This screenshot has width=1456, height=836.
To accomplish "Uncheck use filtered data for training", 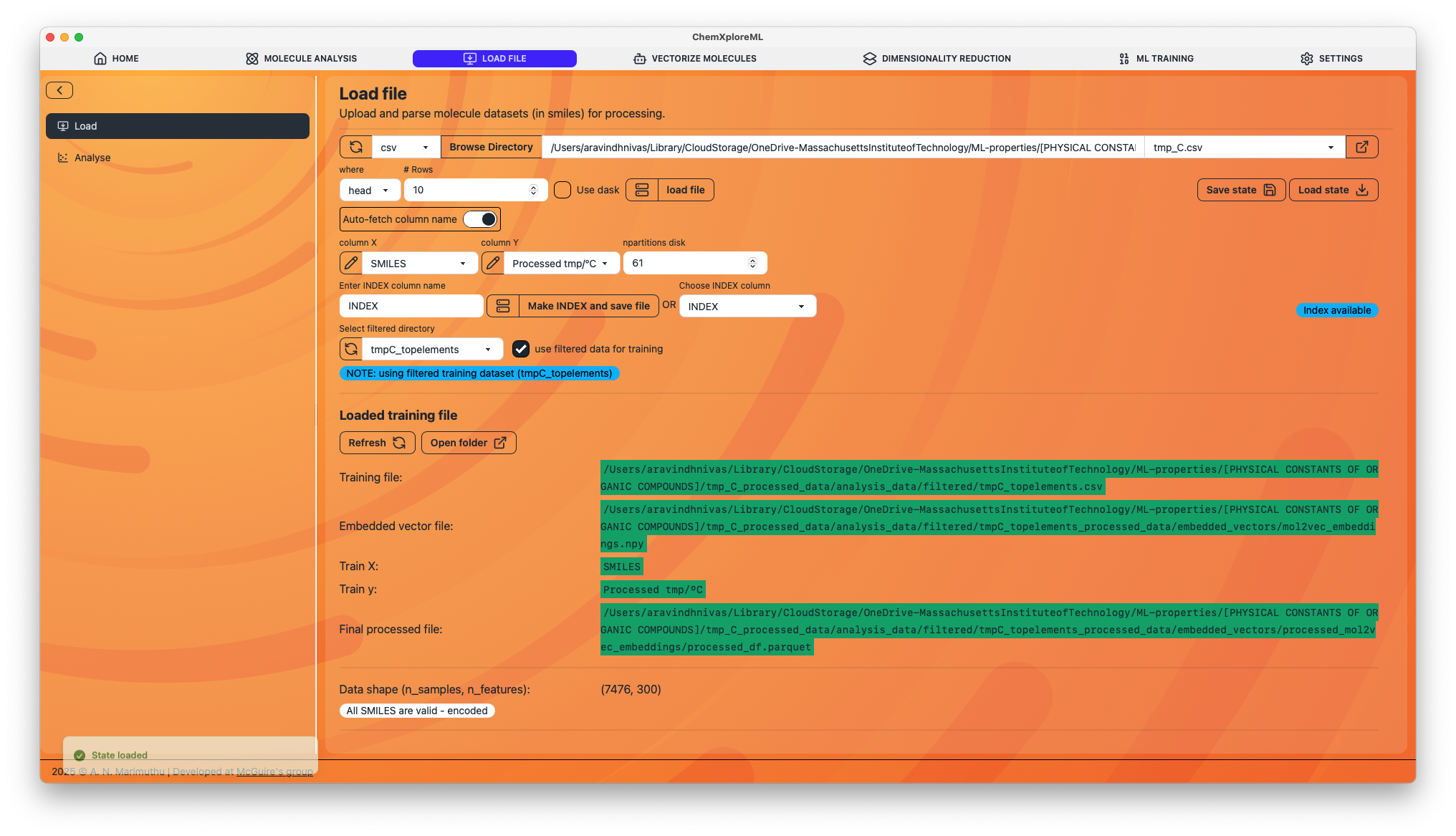I will pyautogui.click(x=521, y=349).
